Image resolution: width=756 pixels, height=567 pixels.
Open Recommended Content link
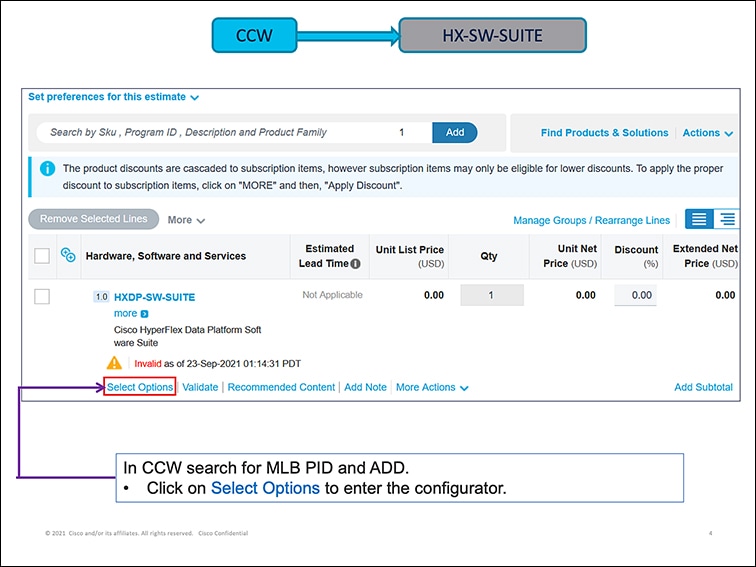click(281, 387)
